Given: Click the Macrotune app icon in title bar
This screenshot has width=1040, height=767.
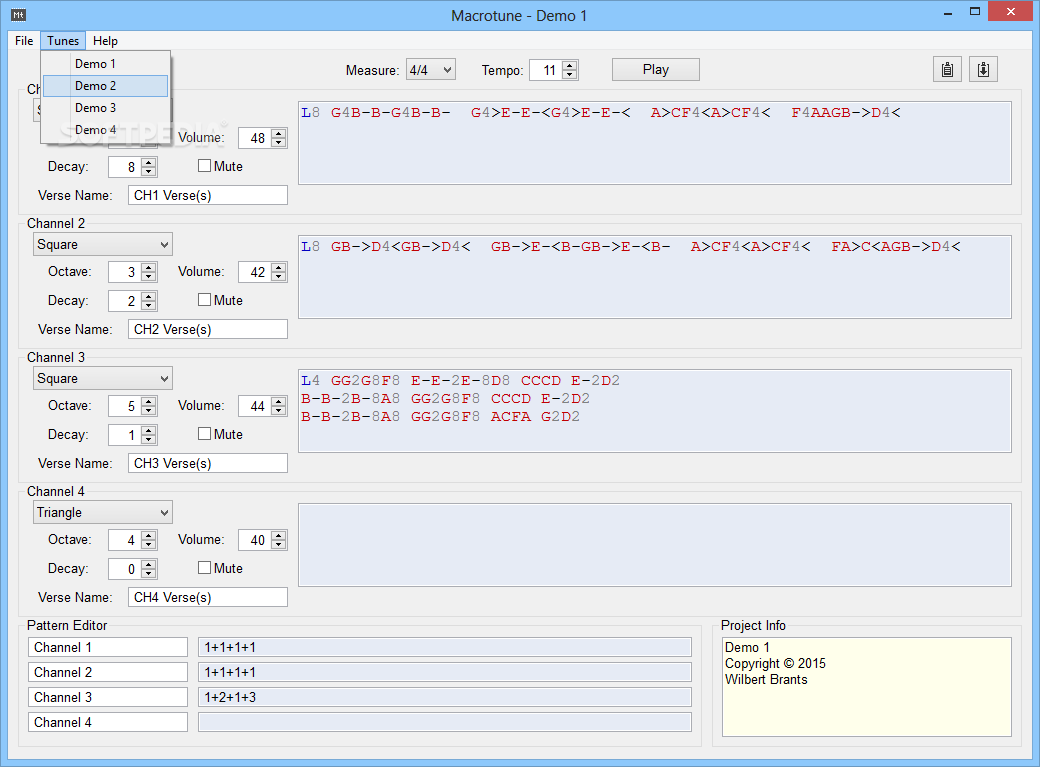Looking at the screenshot, I should coord(19,15).
